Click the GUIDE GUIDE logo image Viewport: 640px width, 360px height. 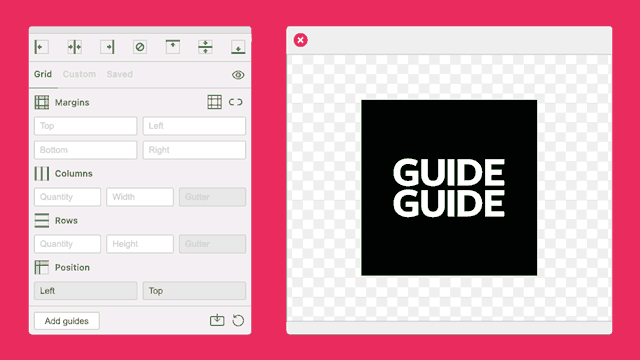pos(449,188)
